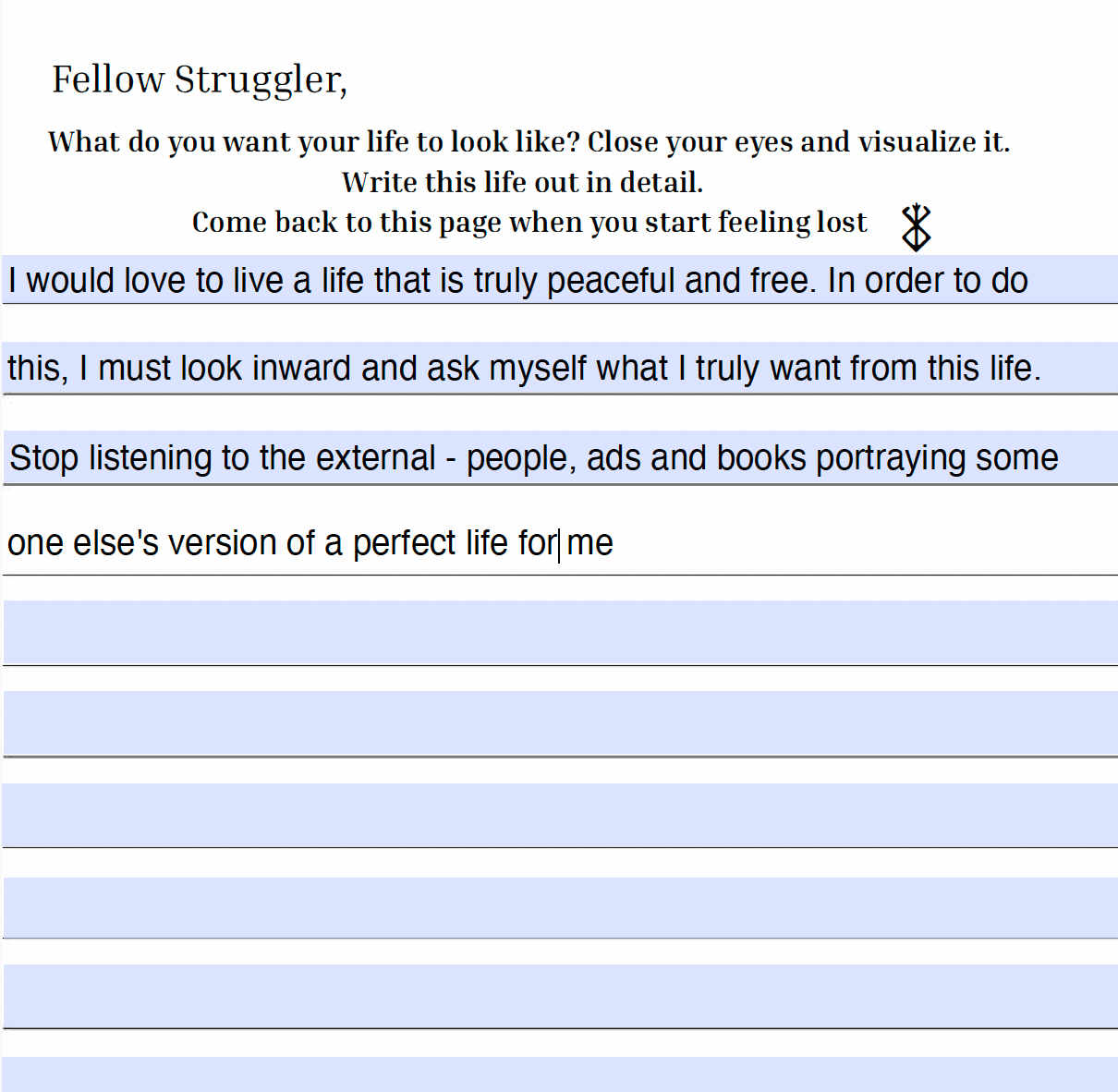Click the 'What do you want your life' prompt
Viewport: 1118px width, 1092px height.
529,142
